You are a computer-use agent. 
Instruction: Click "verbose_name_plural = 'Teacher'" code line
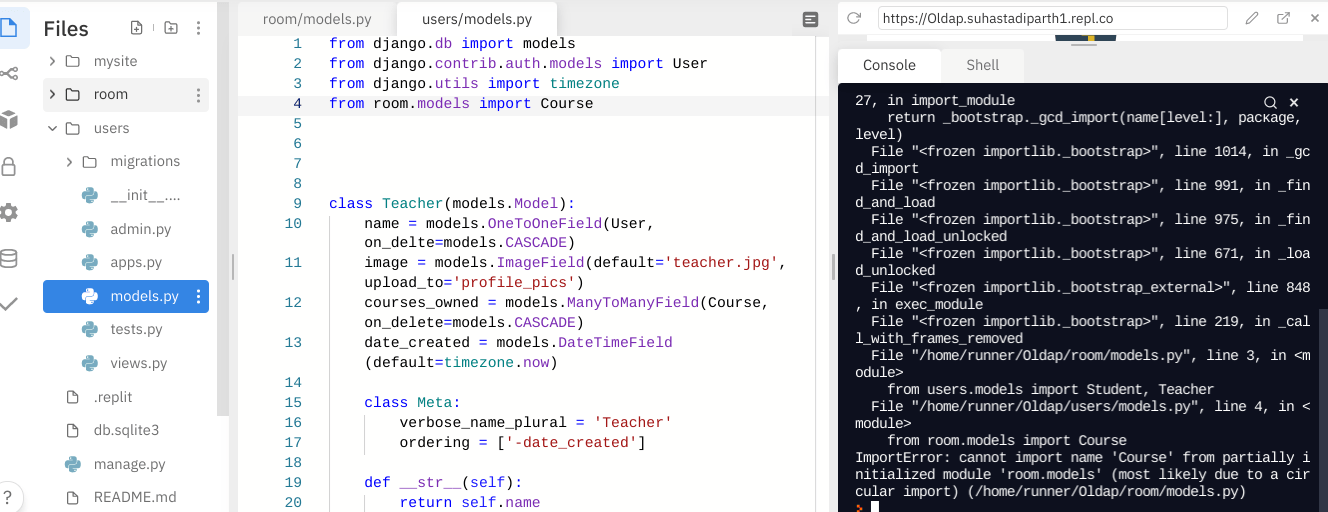click(535, 422)
